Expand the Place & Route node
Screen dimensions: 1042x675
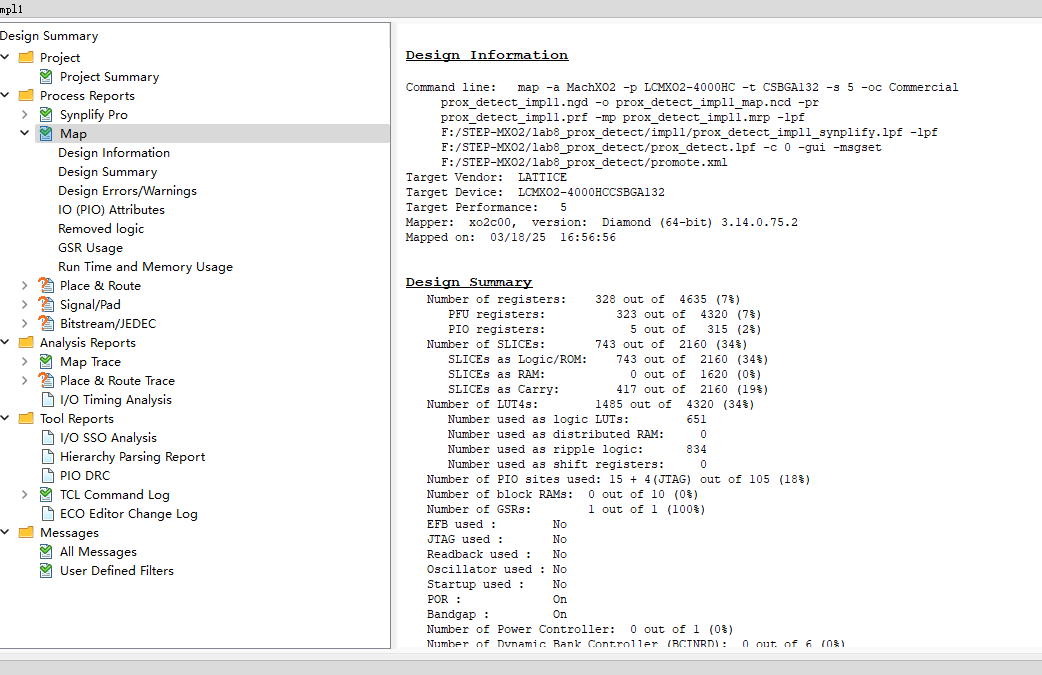click(25, 286)
